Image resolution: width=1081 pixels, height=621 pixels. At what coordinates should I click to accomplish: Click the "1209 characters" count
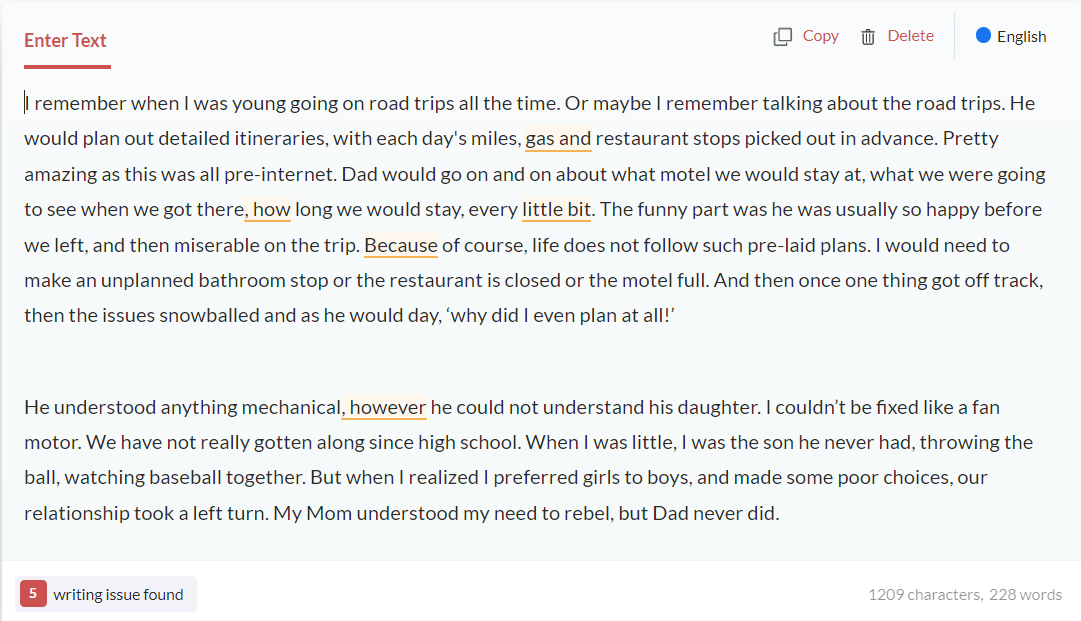(x=924, y=595)
